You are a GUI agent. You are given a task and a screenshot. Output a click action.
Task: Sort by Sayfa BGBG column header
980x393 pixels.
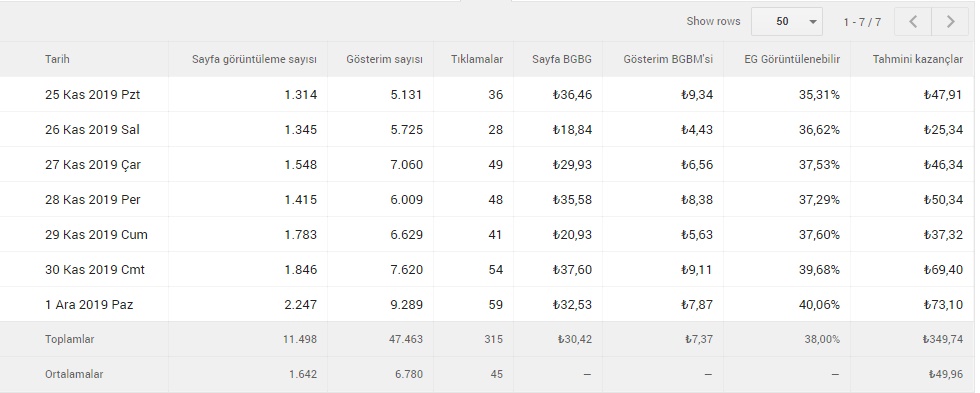pyautogui.click(x=562, y=59)
